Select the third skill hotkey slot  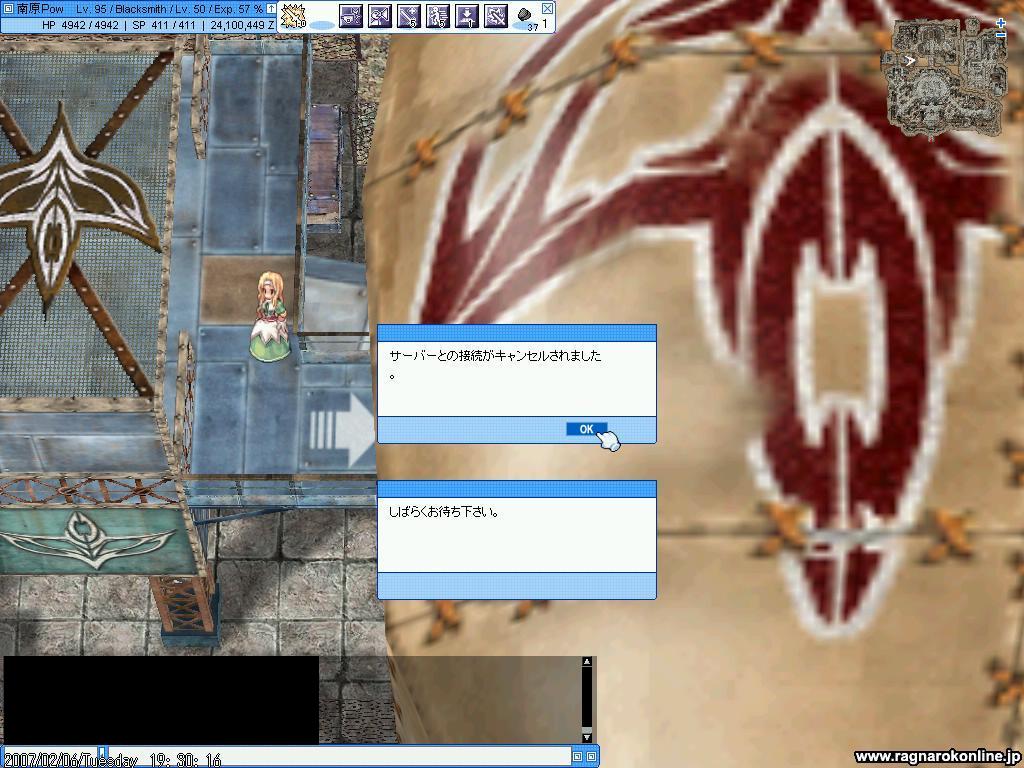point(379,16)
